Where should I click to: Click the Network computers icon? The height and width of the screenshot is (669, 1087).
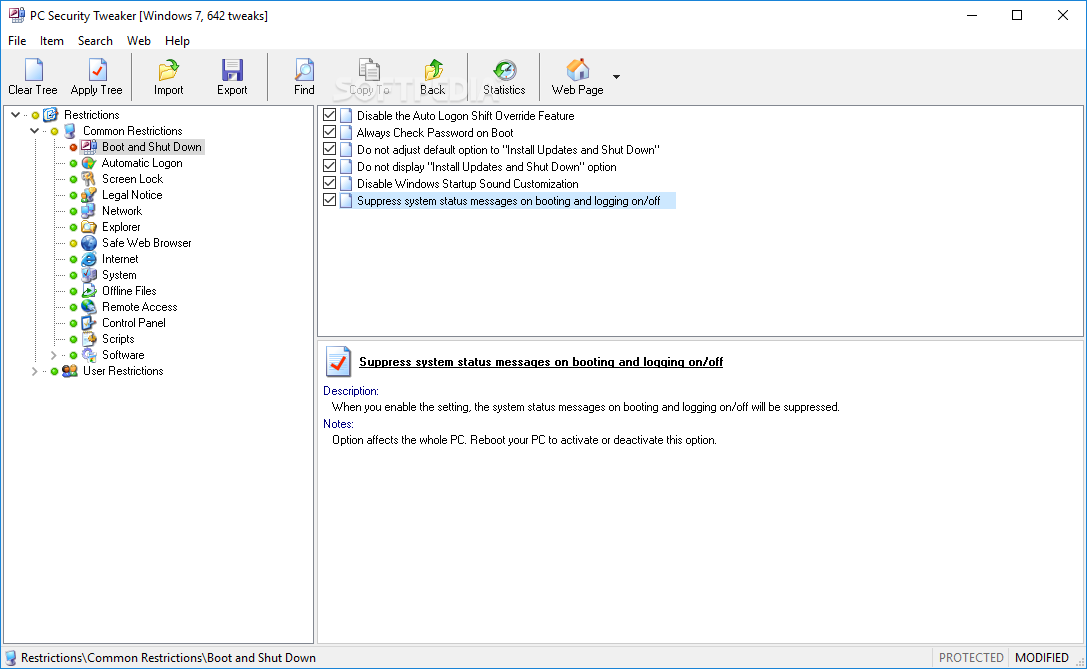click(88, 211)
